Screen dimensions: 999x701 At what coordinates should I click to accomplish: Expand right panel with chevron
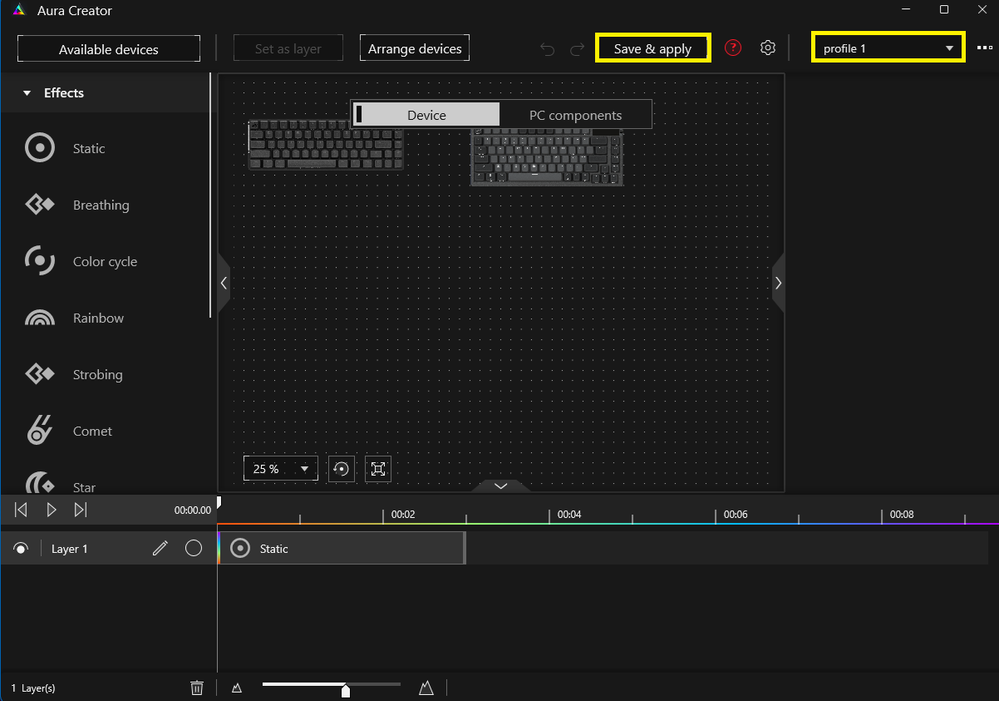pyautogui.click(x=778, y=283)
